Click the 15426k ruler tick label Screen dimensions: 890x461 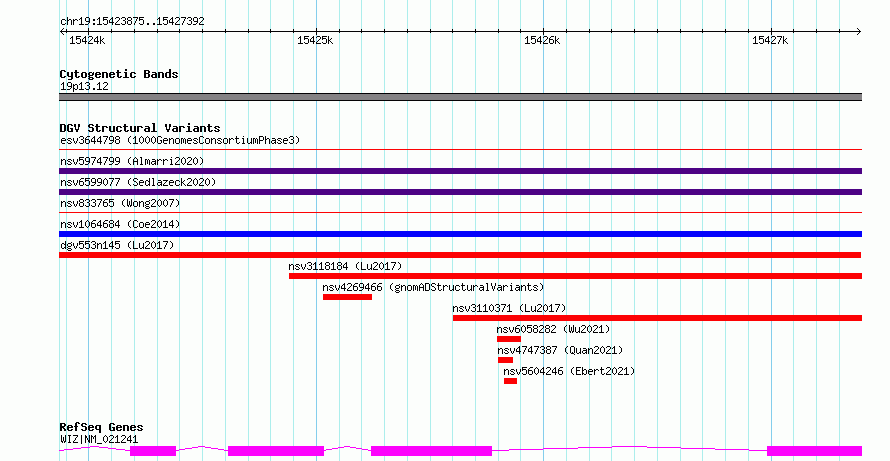(542, 40)
